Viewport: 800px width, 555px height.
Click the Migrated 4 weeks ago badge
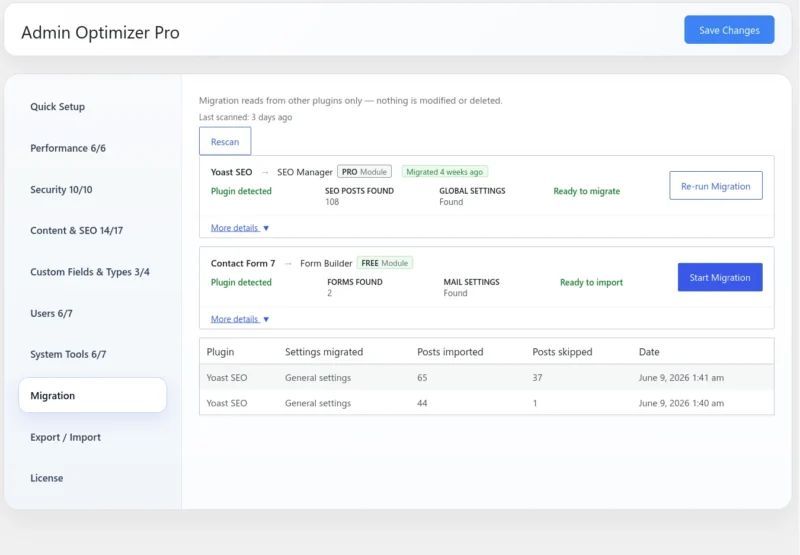[444, 171]
